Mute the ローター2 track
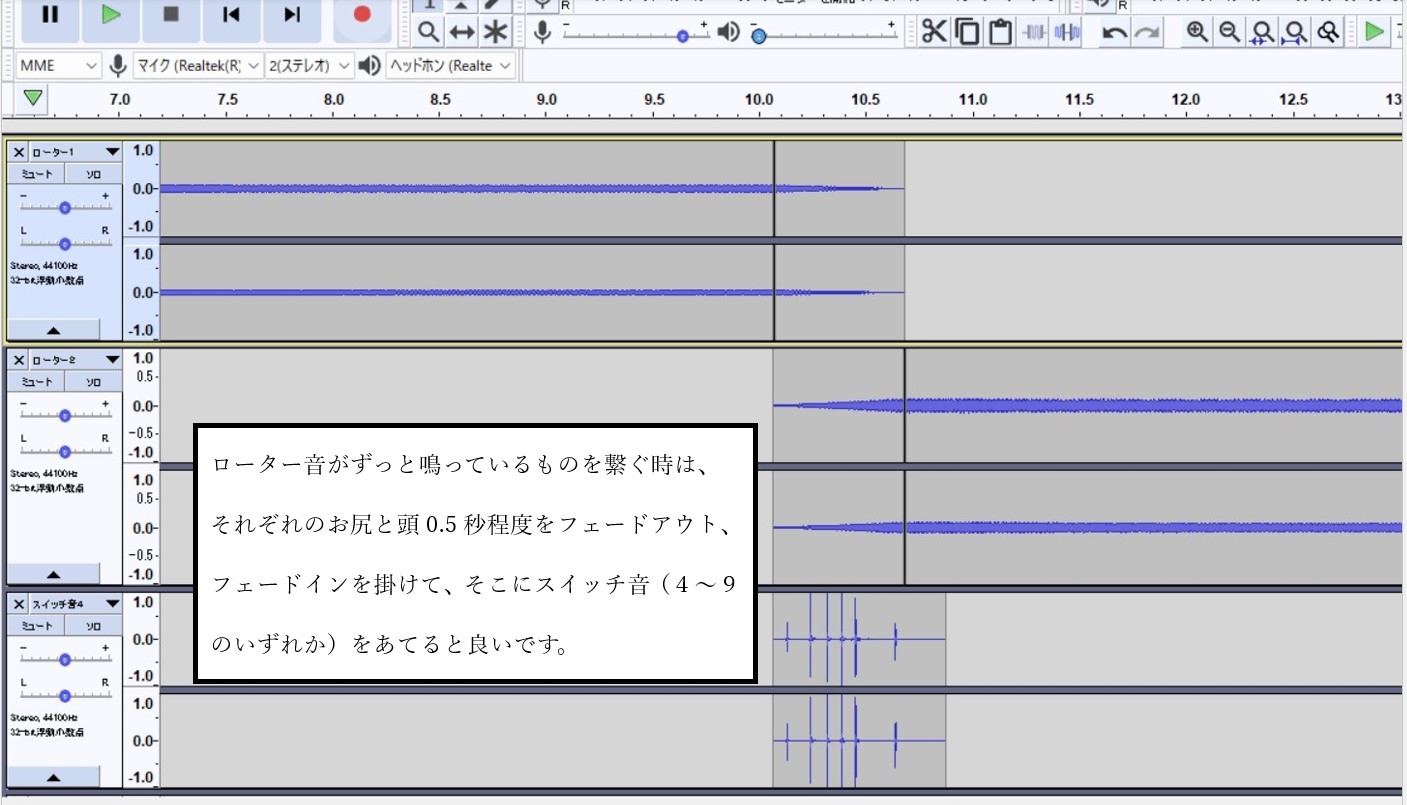1407x805 pixels. (x=37, y=382)
